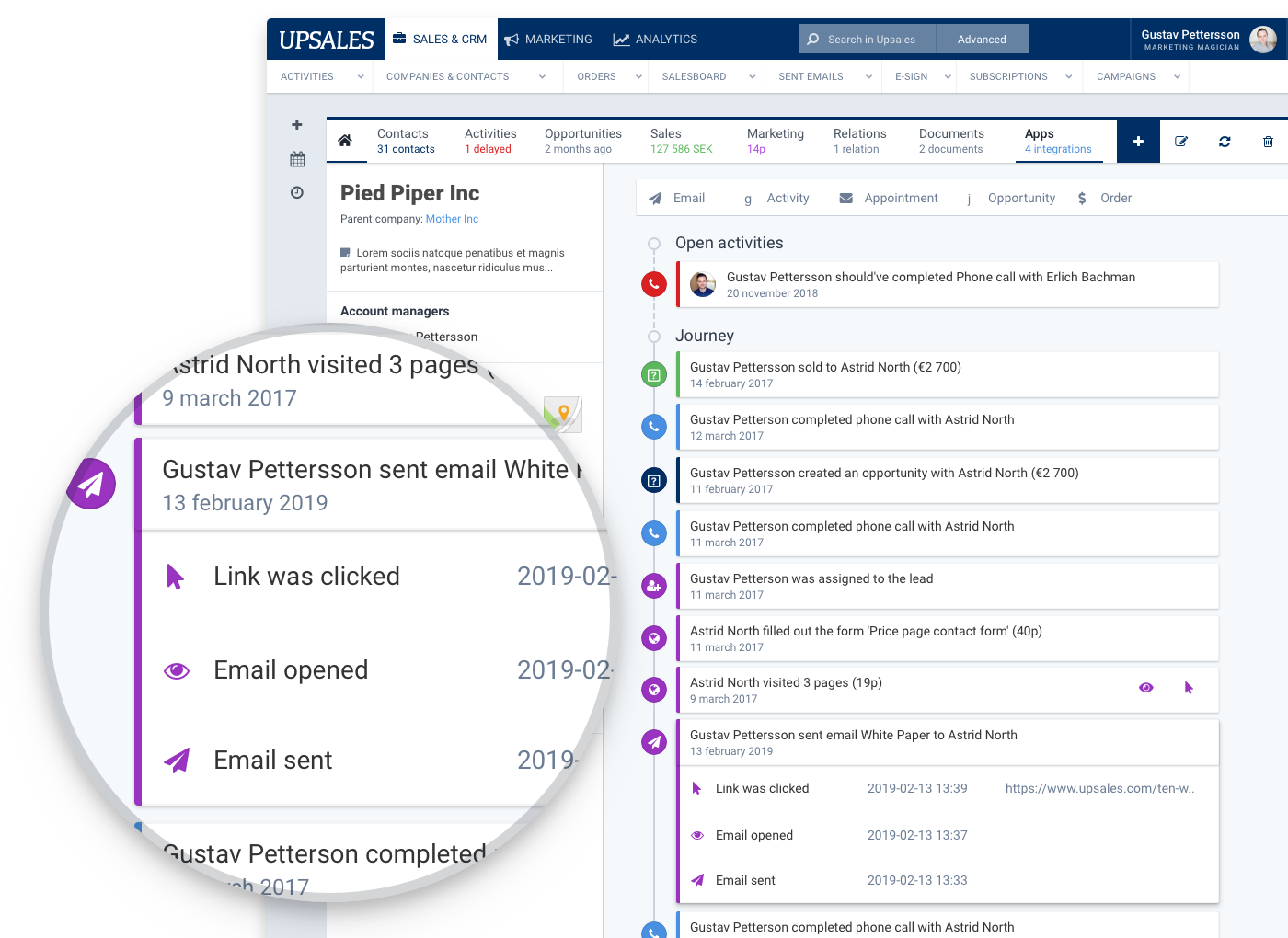
Task: Click the edit pencil icon in the toolbar
Action: pos(1181,141)
